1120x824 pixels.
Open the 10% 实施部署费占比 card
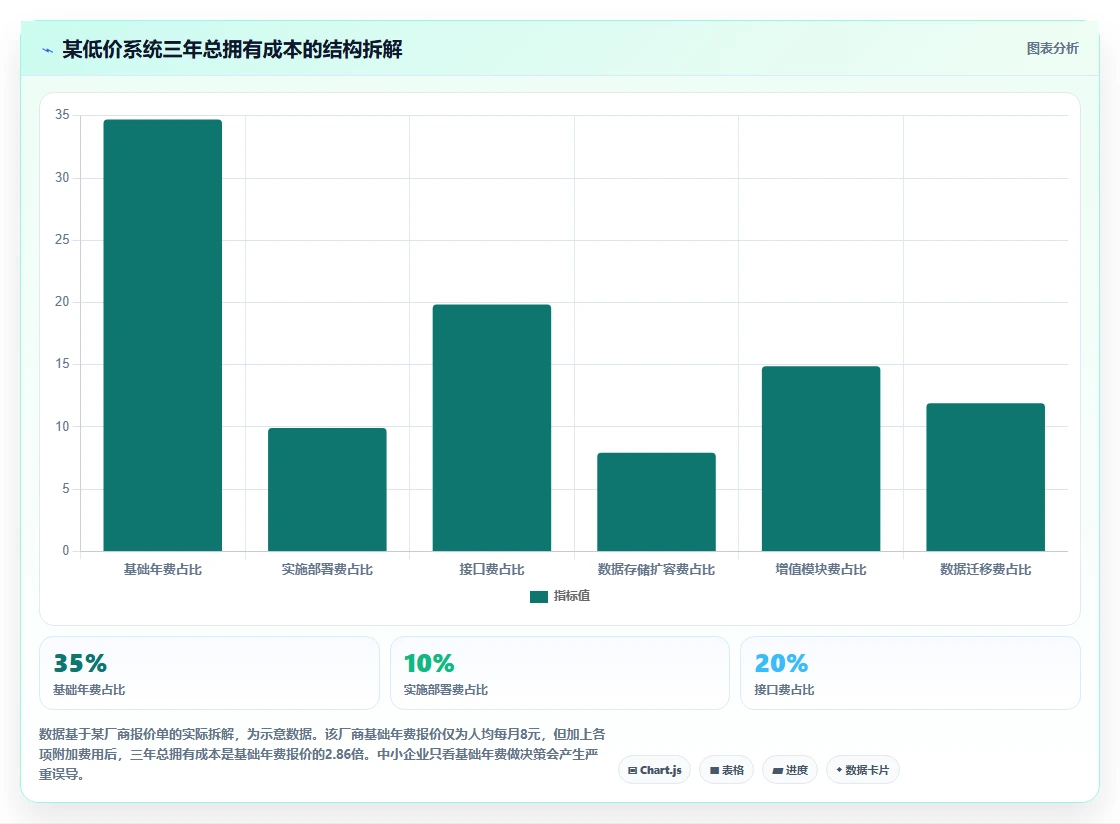click(559, 673)
